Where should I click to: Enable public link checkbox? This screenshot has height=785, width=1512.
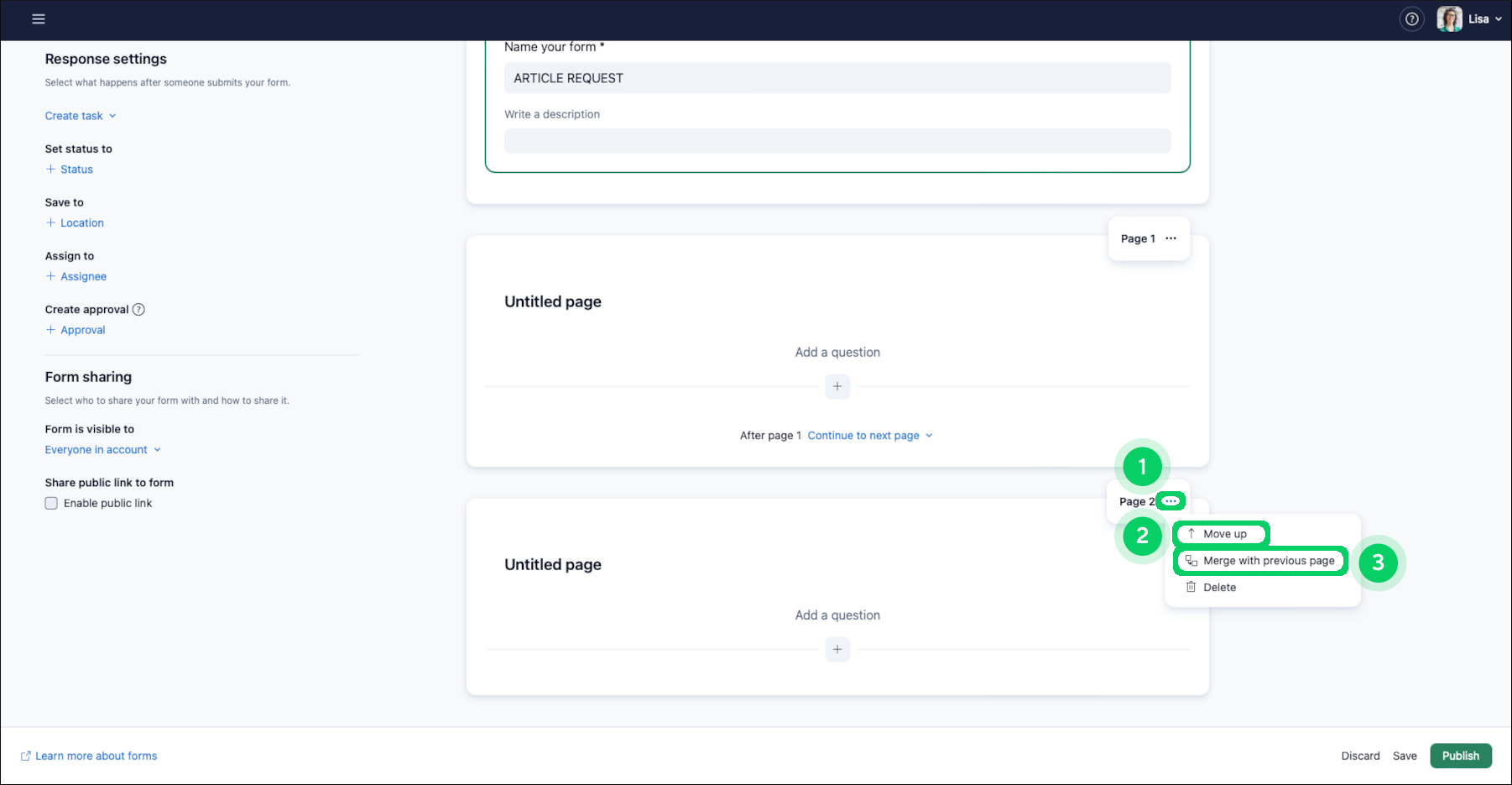coord(51,503)
